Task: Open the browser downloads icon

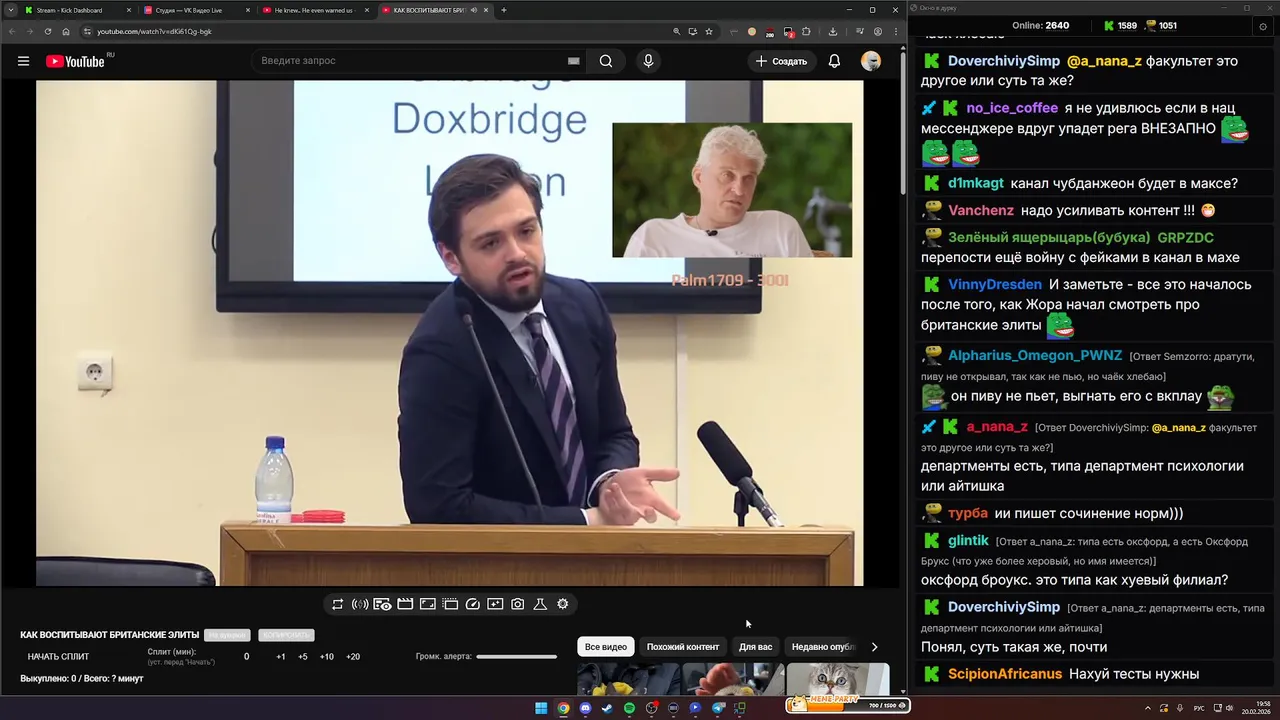Action: (x=832, y=31)
